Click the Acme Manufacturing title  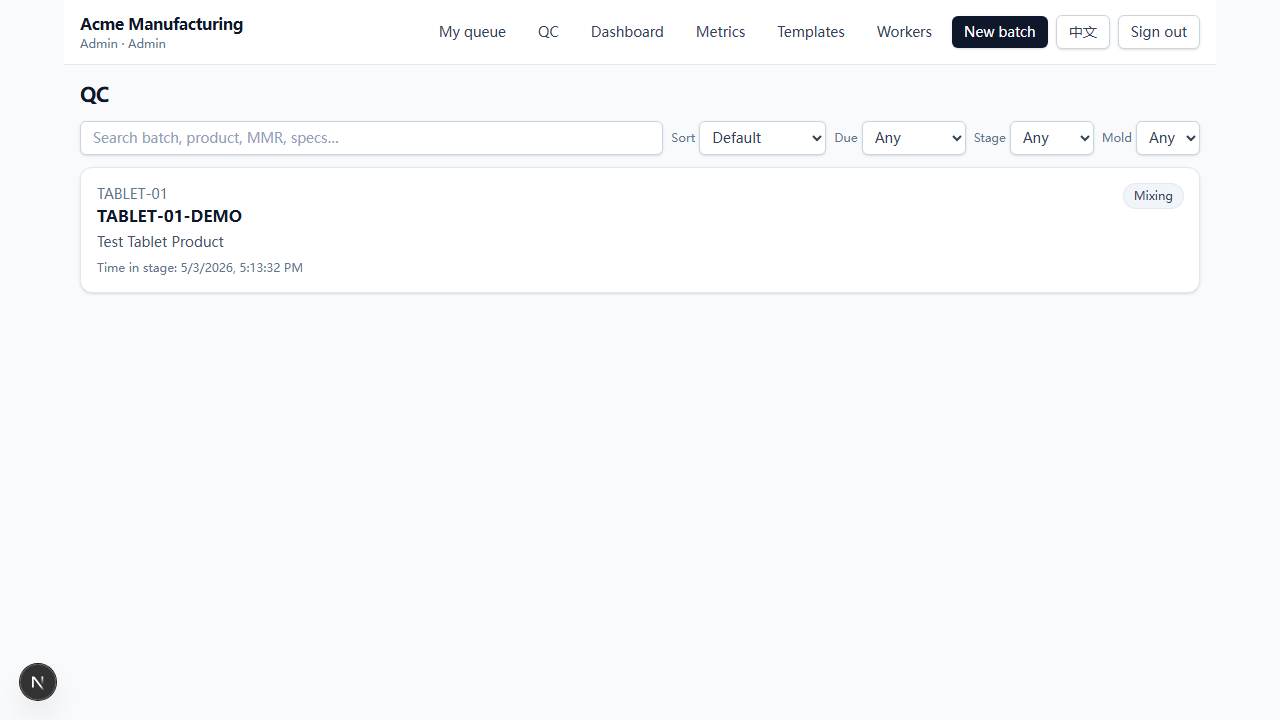[161, 24]
